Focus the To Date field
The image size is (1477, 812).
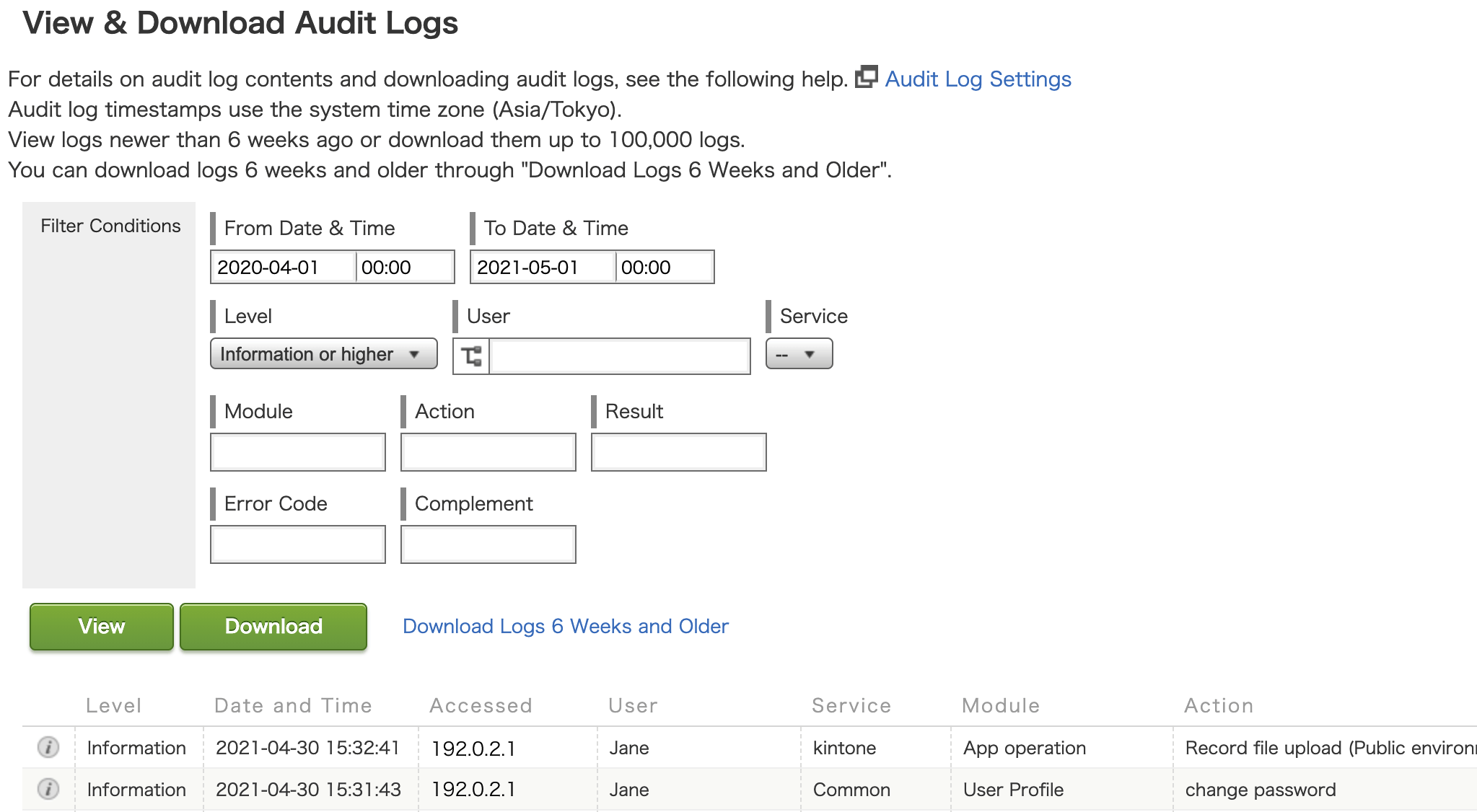(x=543, y=268)
